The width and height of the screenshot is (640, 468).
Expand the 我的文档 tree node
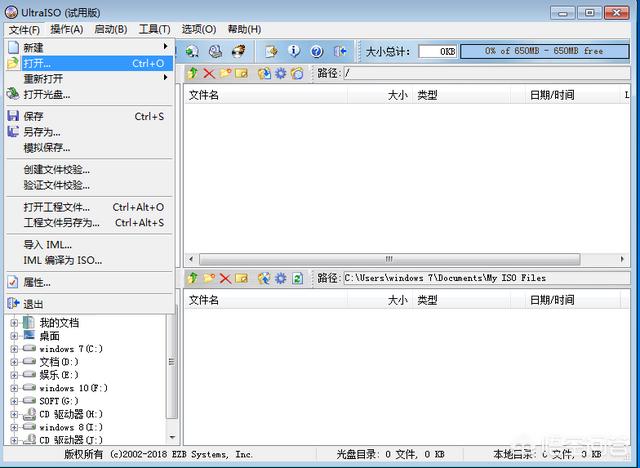click(x=14, y=323)
